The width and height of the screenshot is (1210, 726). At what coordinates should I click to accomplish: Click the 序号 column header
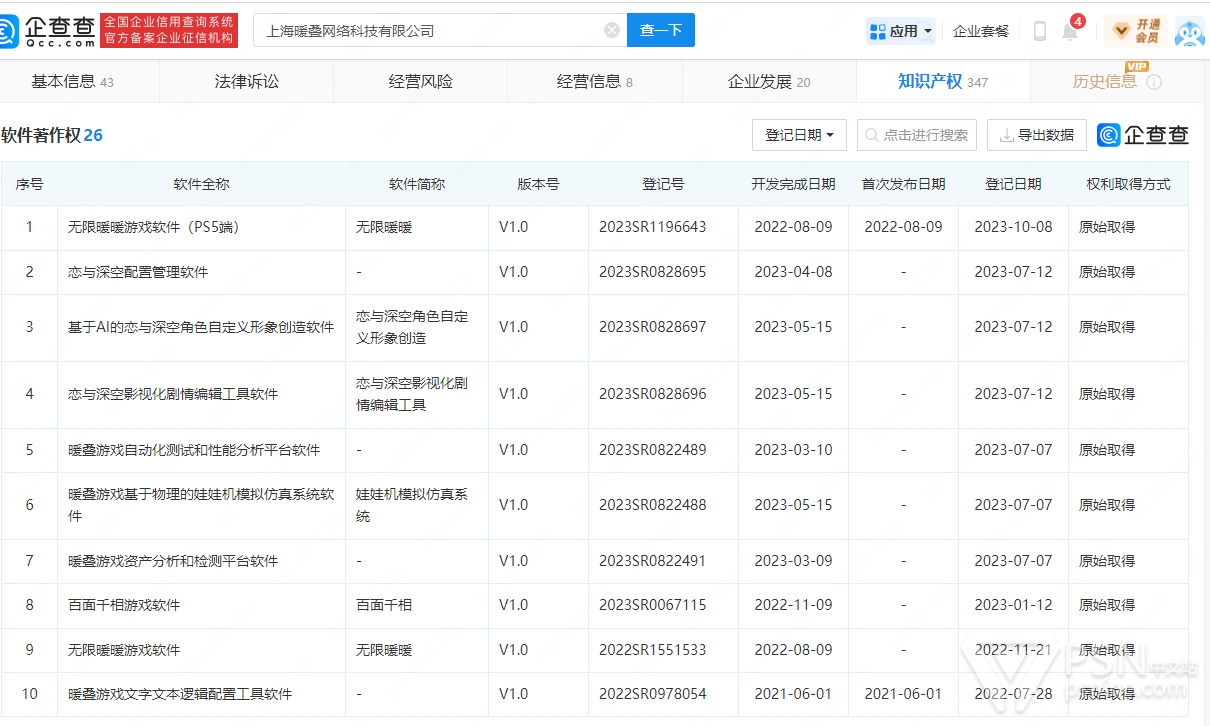(29, 184)
